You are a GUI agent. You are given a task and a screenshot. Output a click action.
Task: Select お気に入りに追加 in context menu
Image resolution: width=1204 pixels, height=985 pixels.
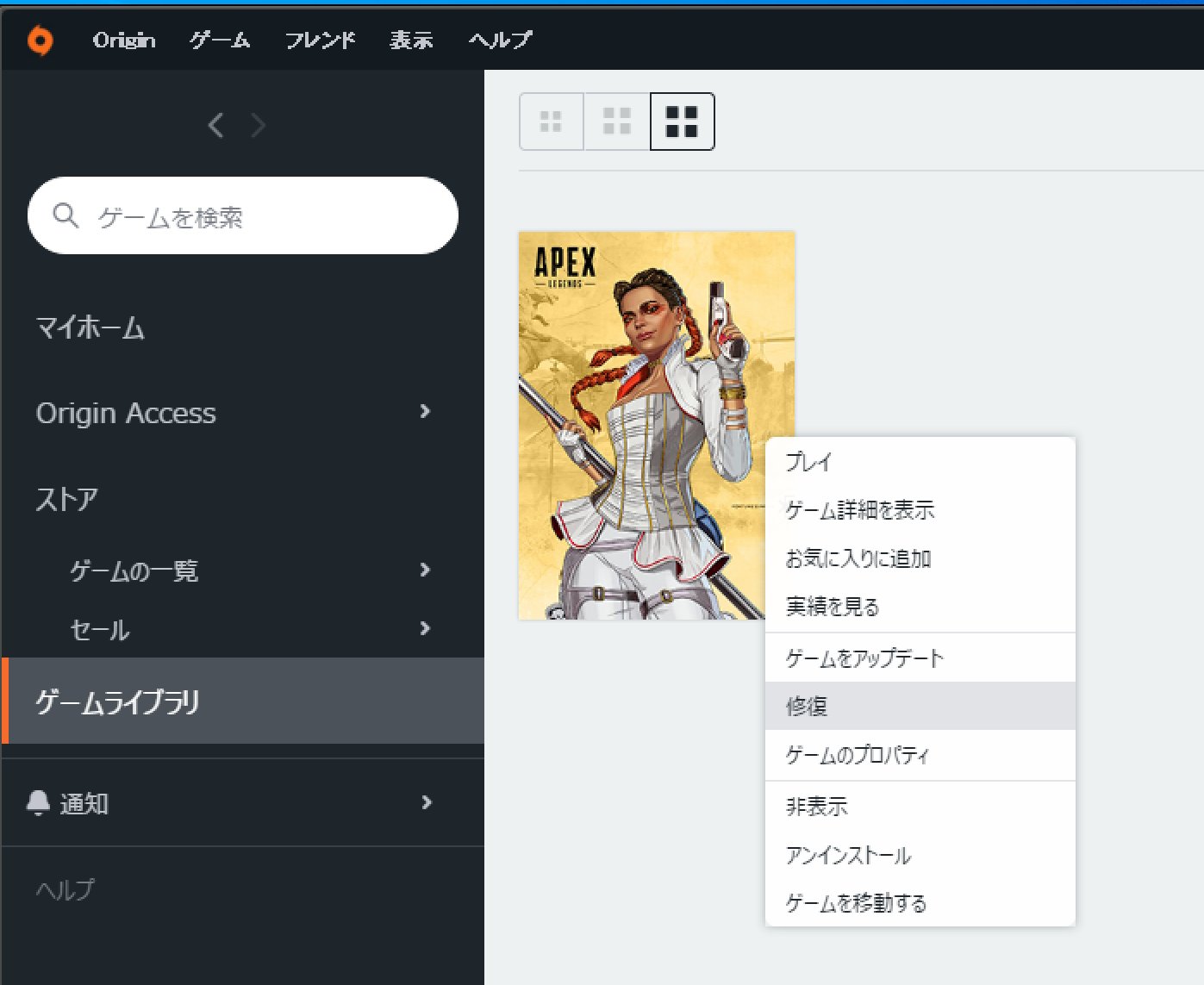(920, 558)
